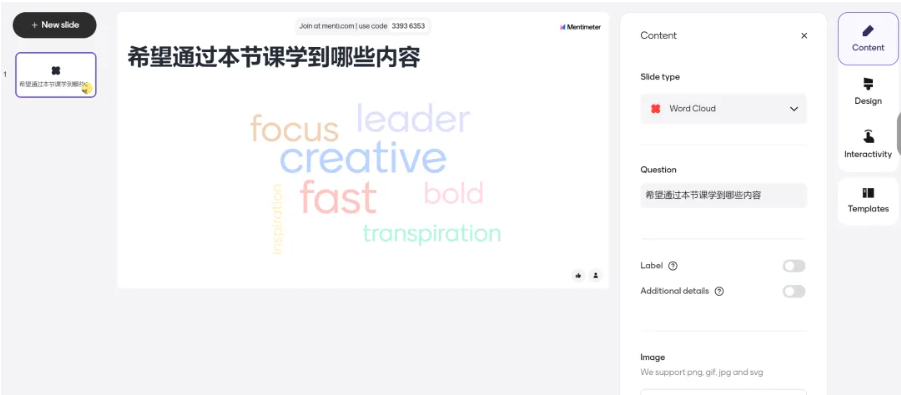Viewport: 901px width, 395px height.
Task: Toggle the Additional details switch
Action: pos(794,292)
